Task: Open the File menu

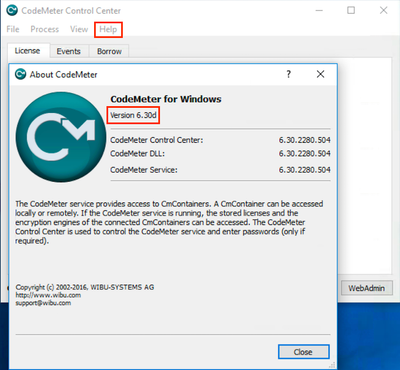Action: (13, 29)
